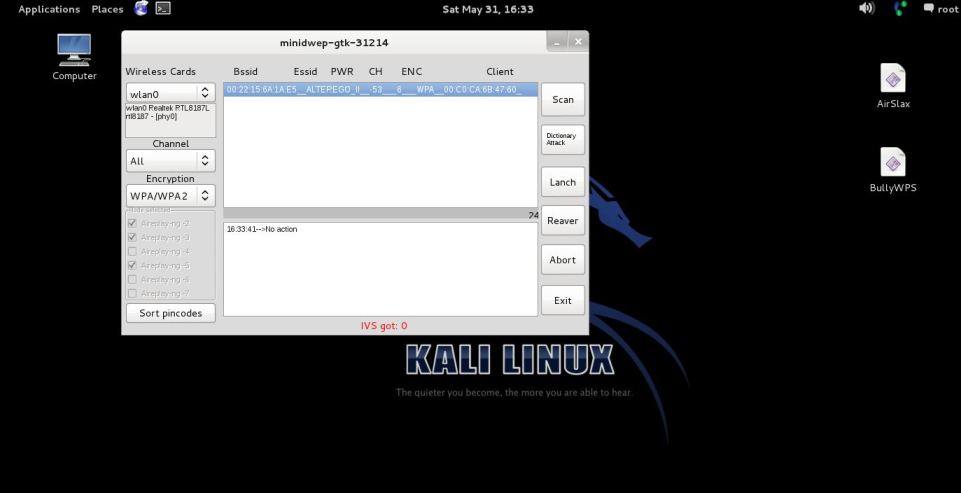Viewport: 961px width, 493px height.
Task: Expand the wlan0 wireless card dropdown
Action: [170, 93]
